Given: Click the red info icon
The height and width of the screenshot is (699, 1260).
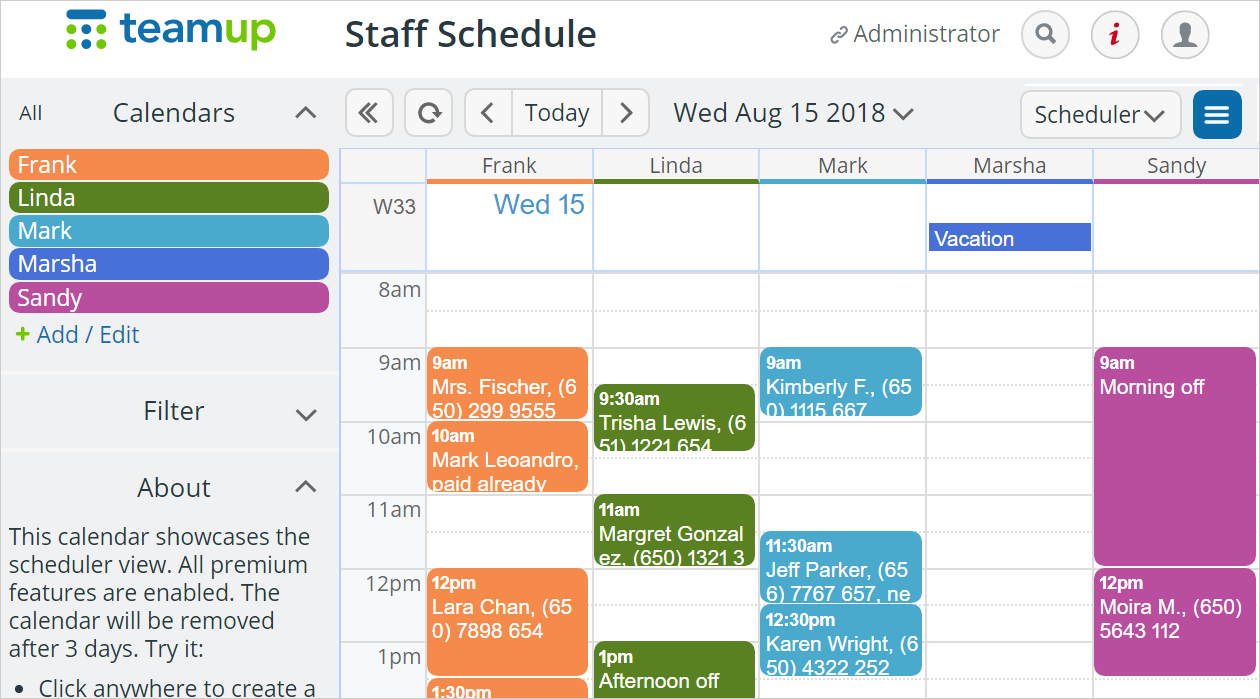Looking at the screenshot, I should click(x=1115, y=35).
